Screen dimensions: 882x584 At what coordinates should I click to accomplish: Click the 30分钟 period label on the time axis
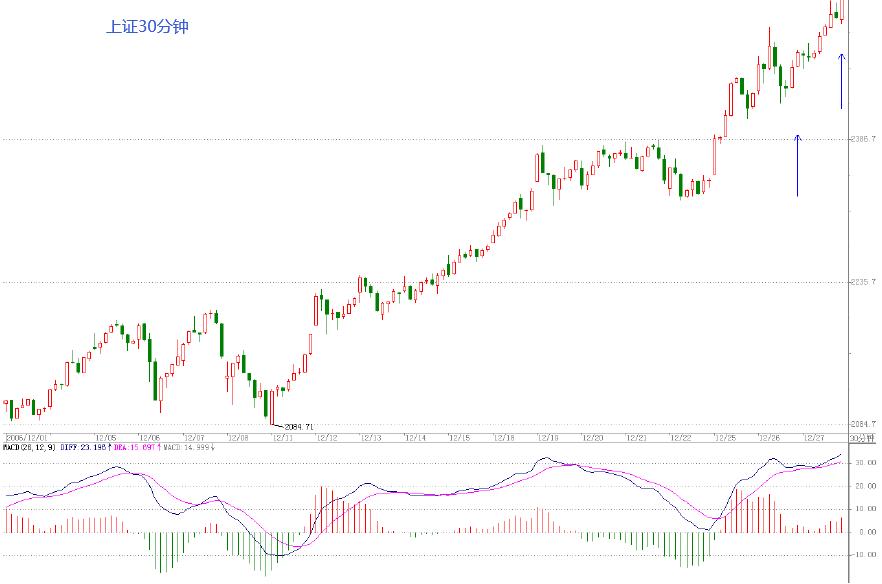pyautogui.click(x=862, y=438)
